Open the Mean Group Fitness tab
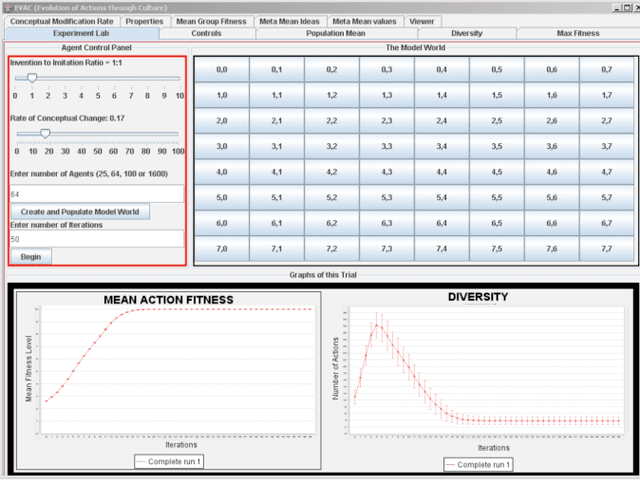 point(209,20)
